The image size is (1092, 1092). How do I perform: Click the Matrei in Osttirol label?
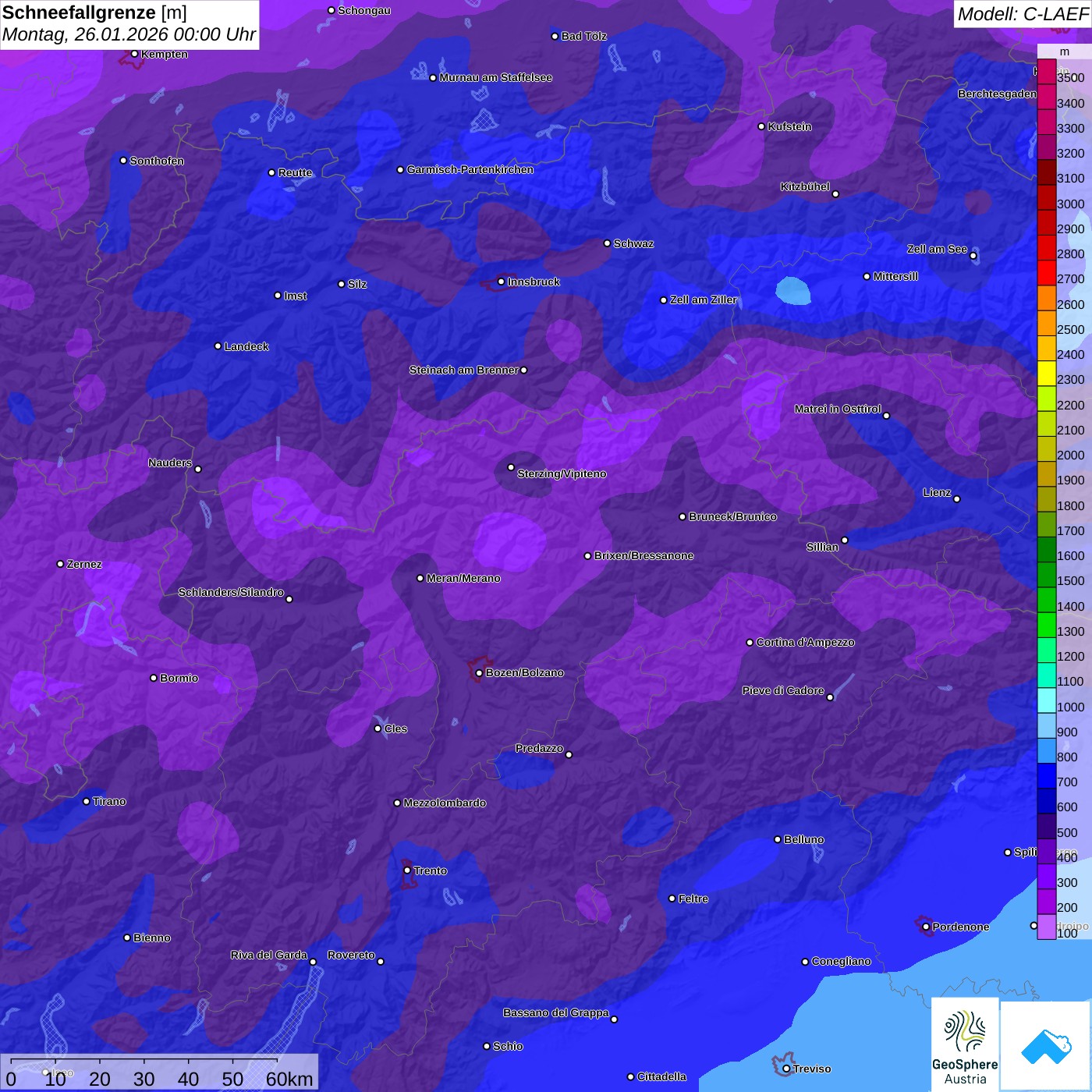tap(838, 409)
